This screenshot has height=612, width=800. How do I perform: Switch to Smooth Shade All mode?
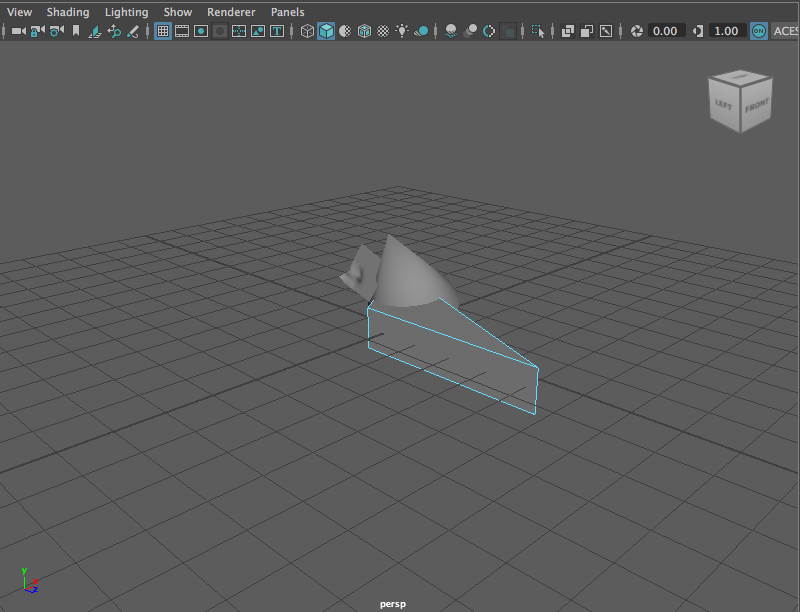(326, 31)
